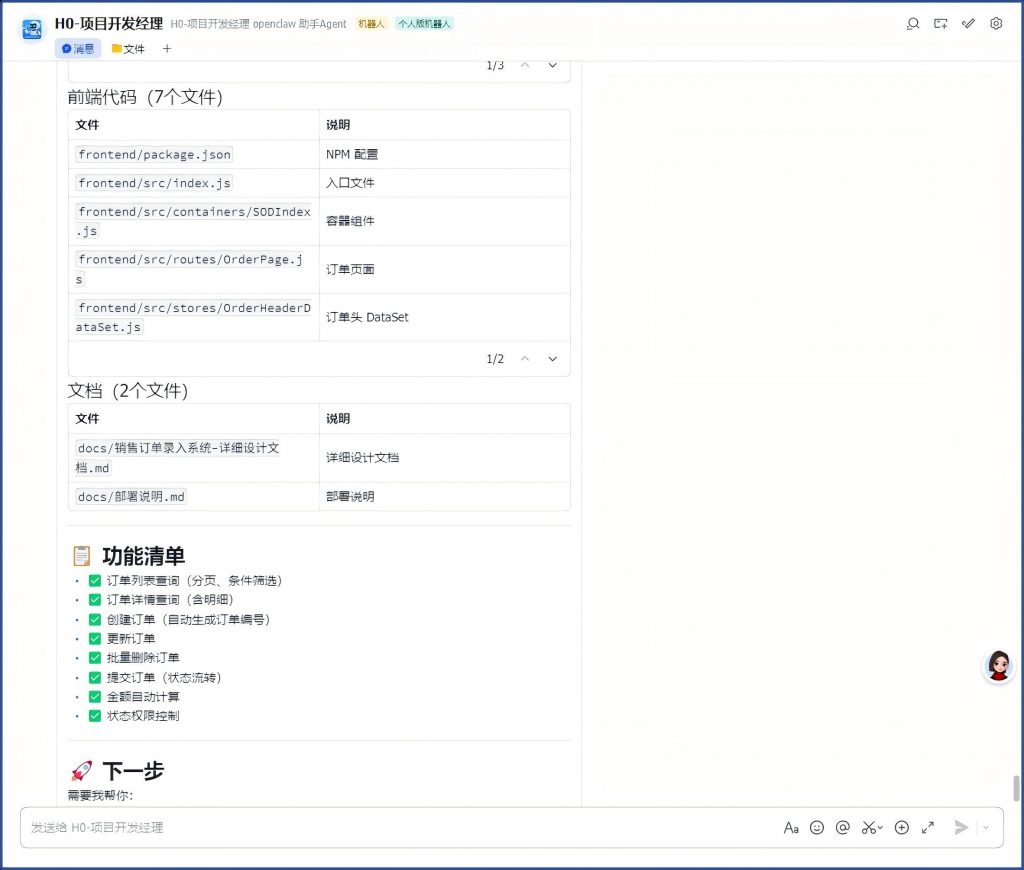
Task: Click the floating assistant avatar
Action: click(998, 666)
